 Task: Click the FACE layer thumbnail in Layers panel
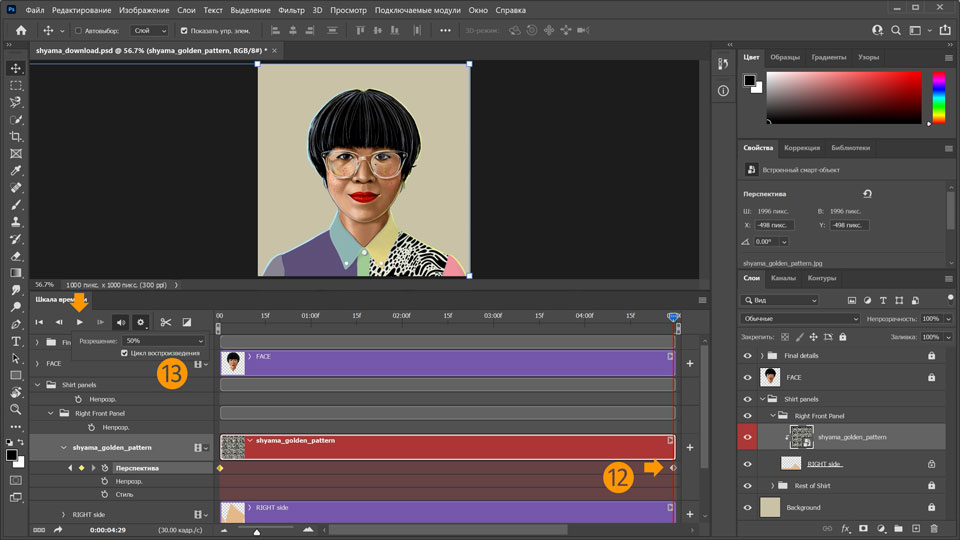(771, 377)
